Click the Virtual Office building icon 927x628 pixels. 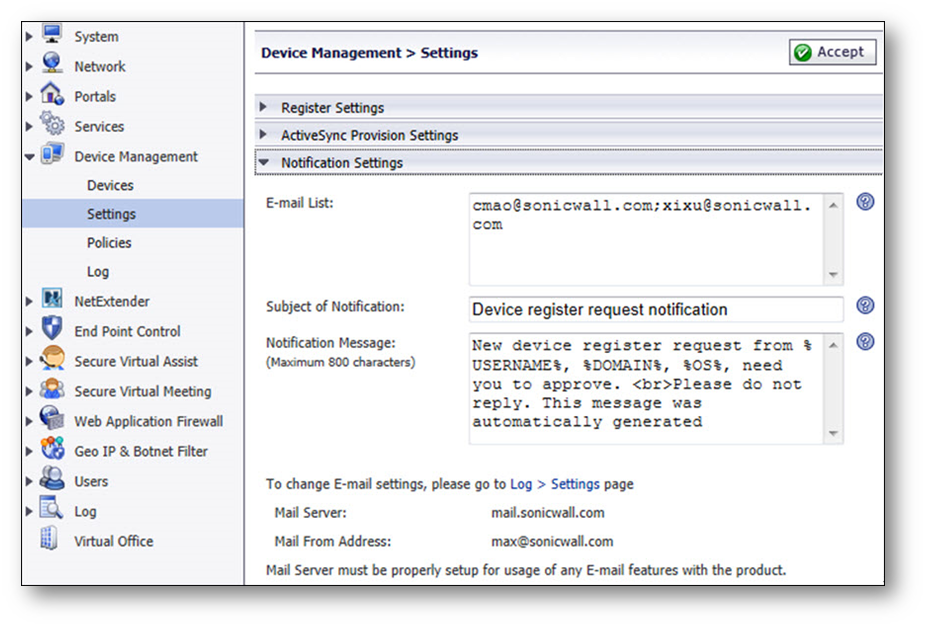[x=49, y=540]
